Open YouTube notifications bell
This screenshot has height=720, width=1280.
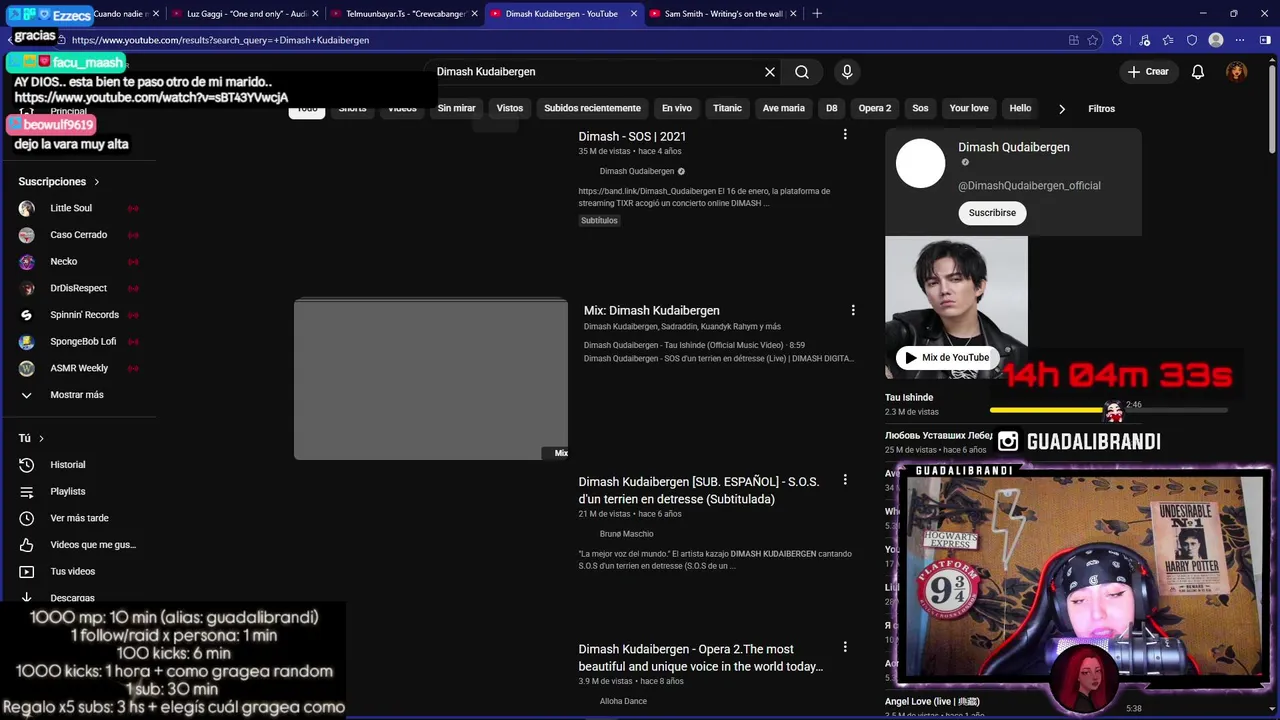pos(1198,72)
